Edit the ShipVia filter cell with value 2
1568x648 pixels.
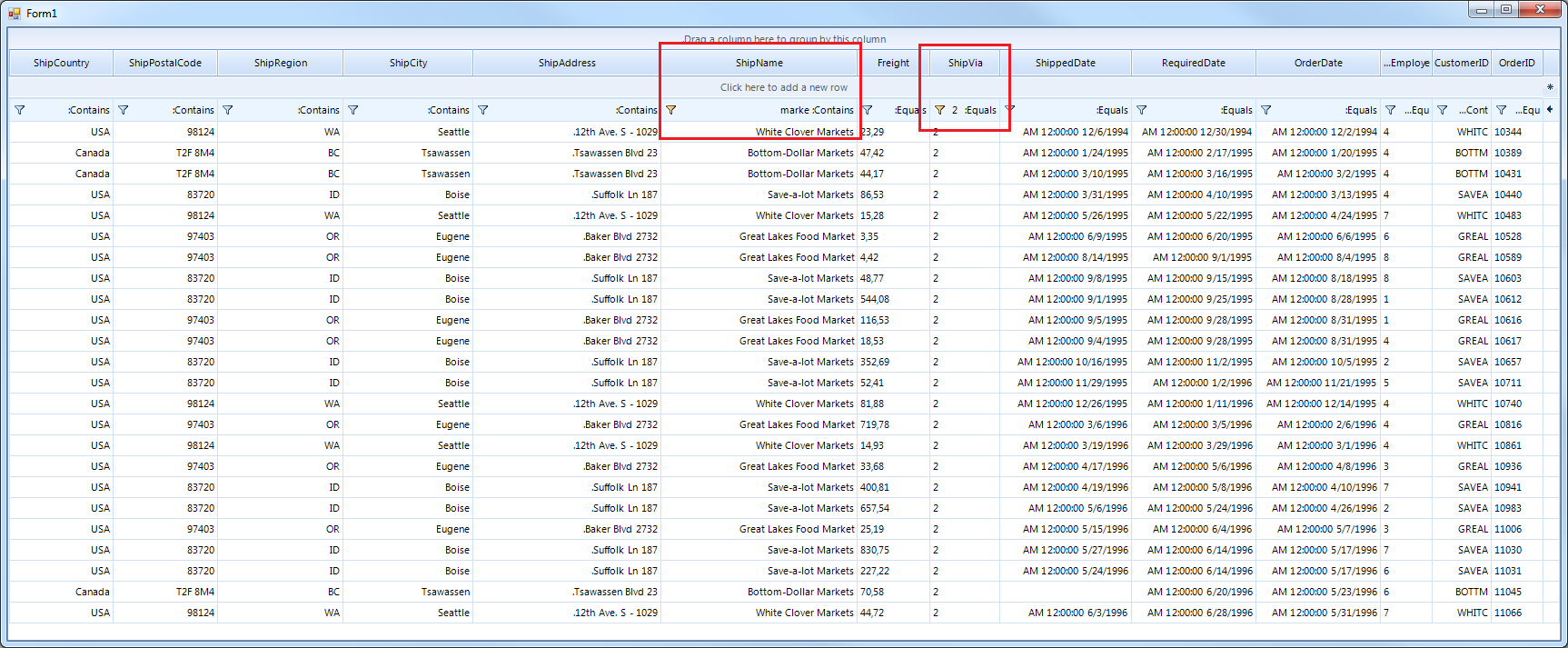pos(965,110)
